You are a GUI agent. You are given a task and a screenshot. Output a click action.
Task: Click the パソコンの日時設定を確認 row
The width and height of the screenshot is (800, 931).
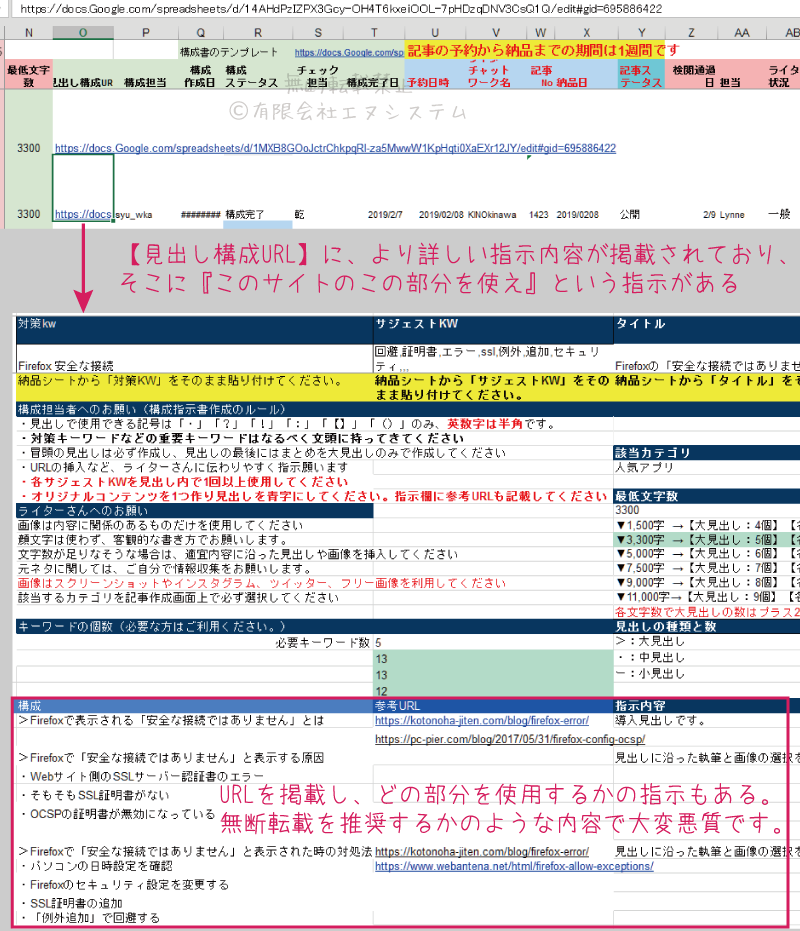click(x=96, y=866)
